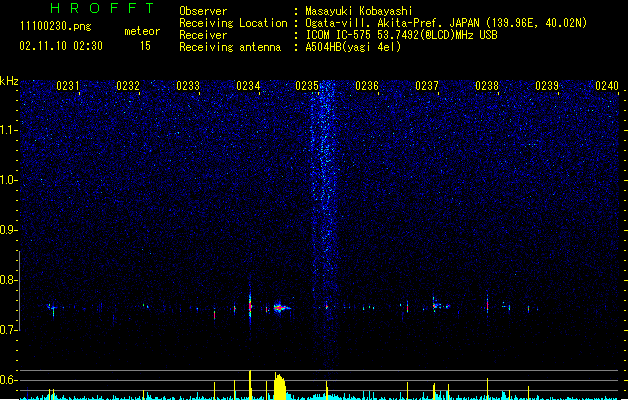Screen dimensions: 629x400
Task: Click the HROFFT title text
Action: click(102, 8)
